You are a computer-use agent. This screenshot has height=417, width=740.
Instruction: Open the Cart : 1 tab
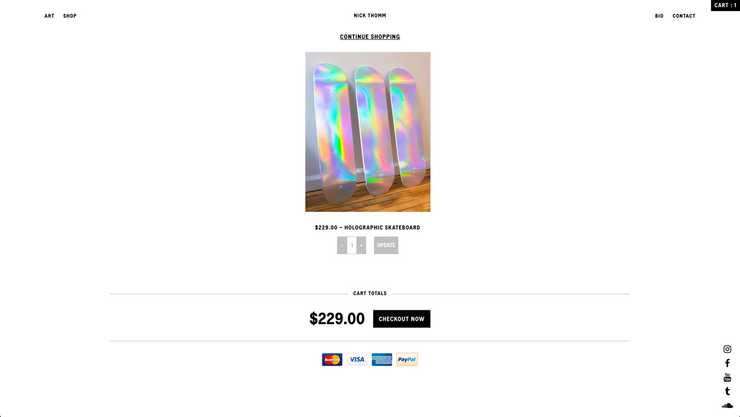(x=725, y=5)
